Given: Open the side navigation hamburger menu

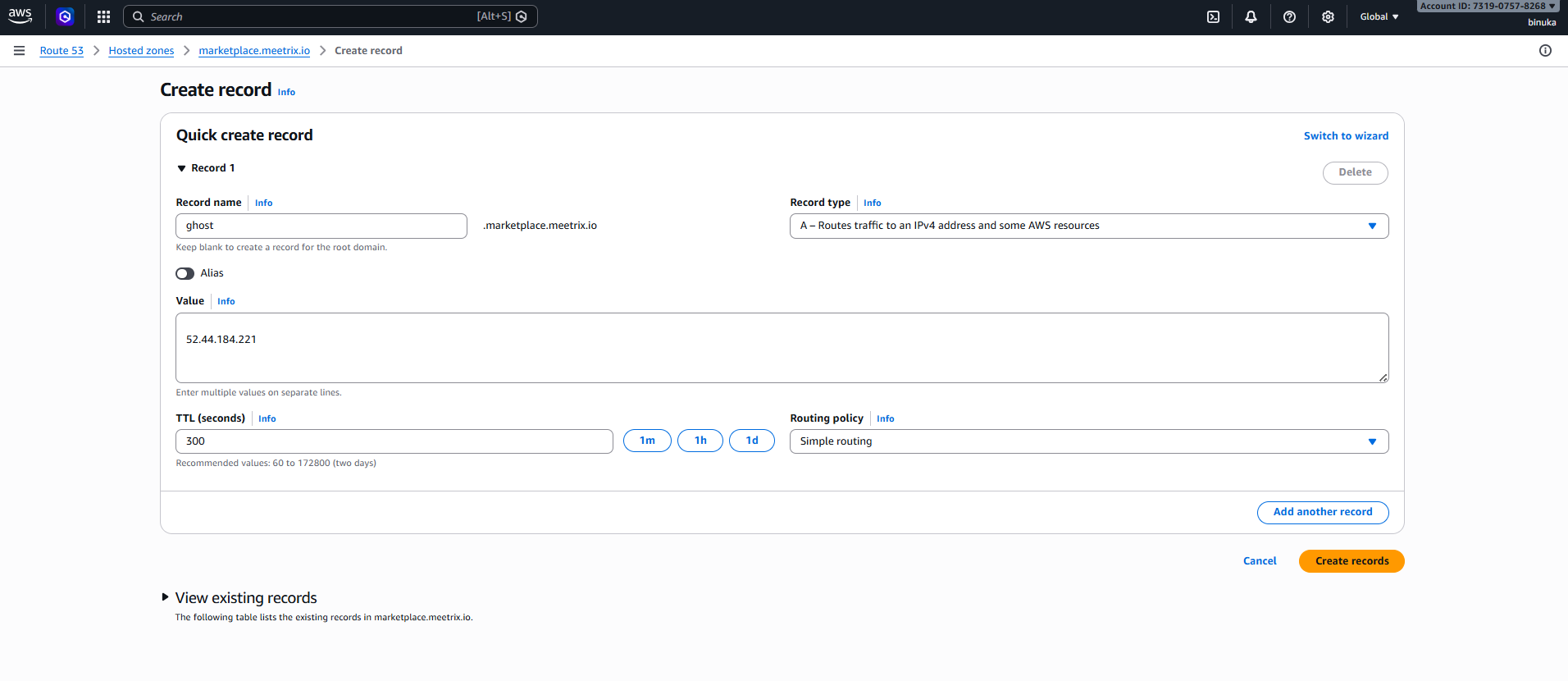Looking at the screenshot, I should pyautogui.click(x=19, y=51).
